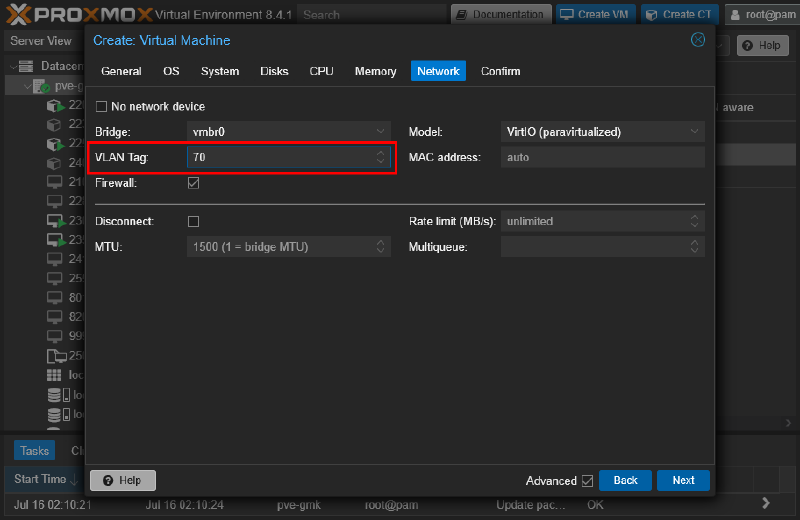Image resolution: width=800 pixels, height=520 pixels.
Task: Toggle the Advanced options checkbox
Action: (x=587, y=481)
